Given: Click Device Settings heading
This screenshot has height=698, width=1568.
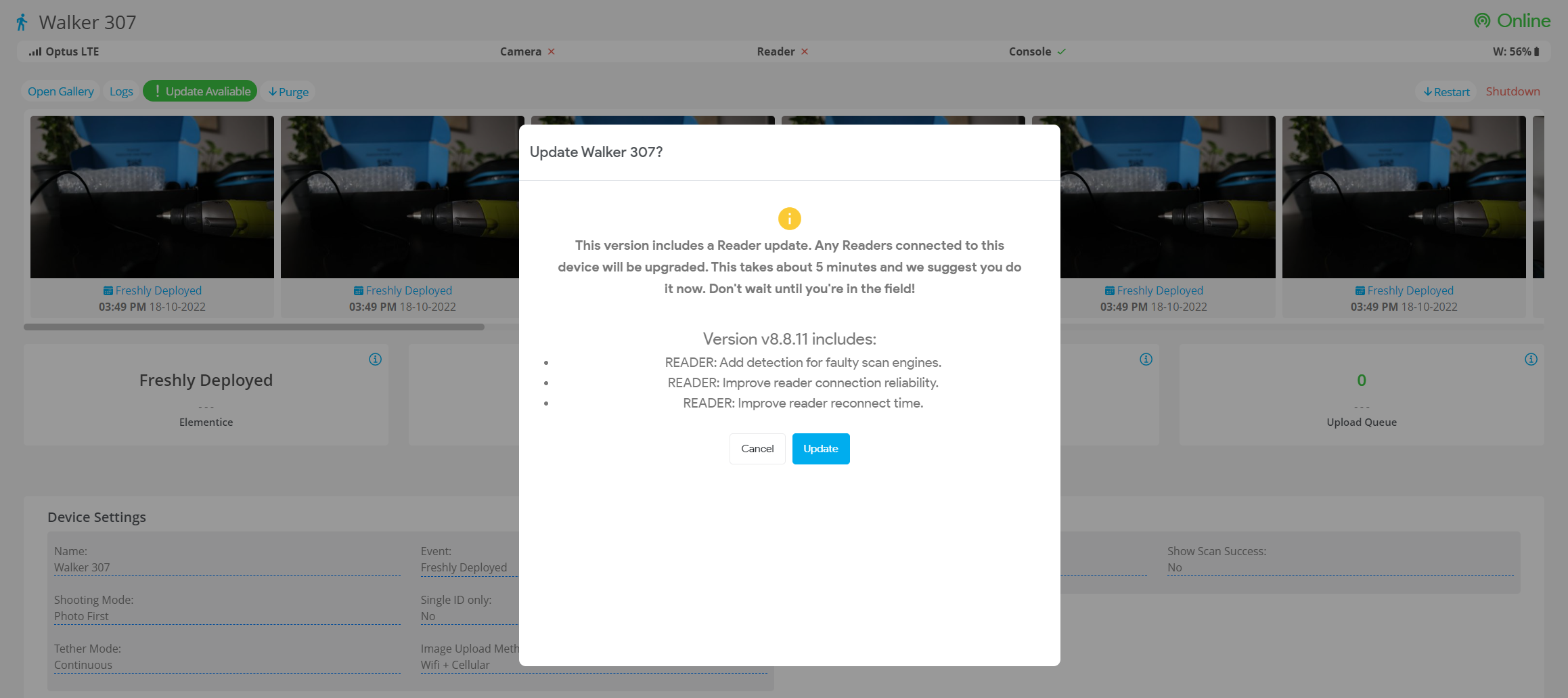Looking at the screenshot, I should click(97, 517).
